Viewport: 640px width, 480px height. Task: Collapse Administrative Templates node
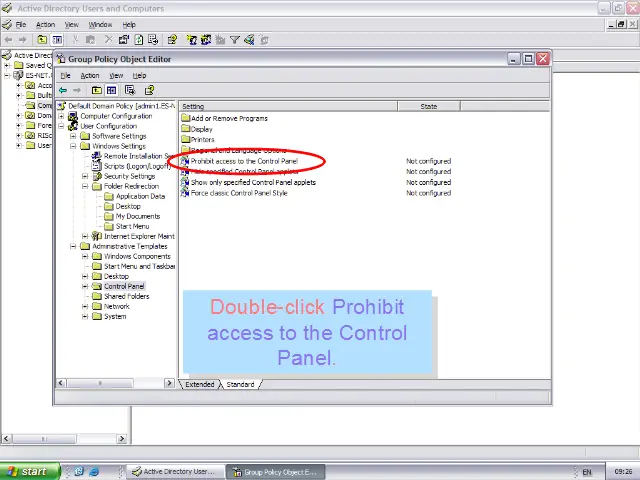coord(73,246)
